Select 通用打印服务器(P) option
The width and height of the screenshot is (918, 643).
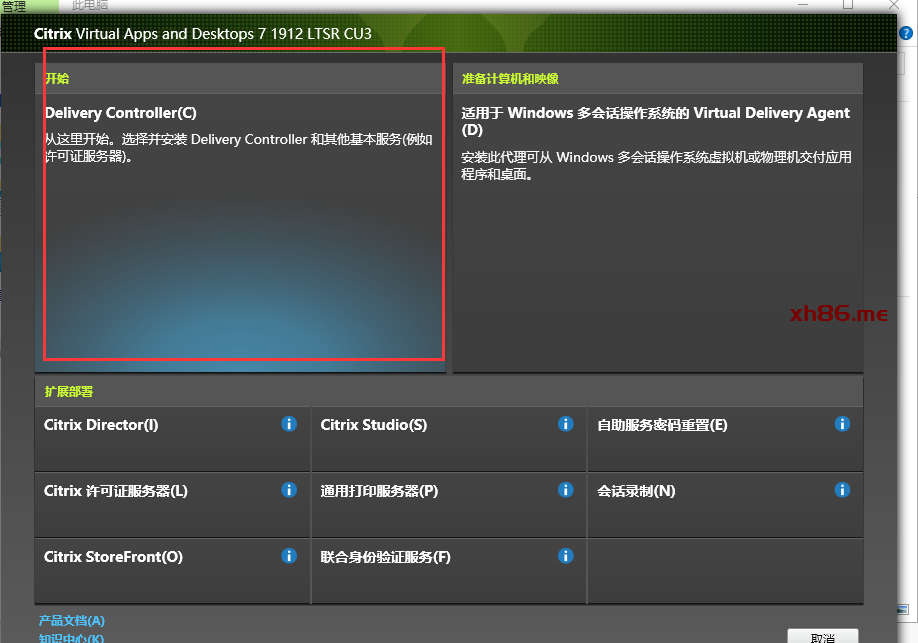click(x=448, y=505)
